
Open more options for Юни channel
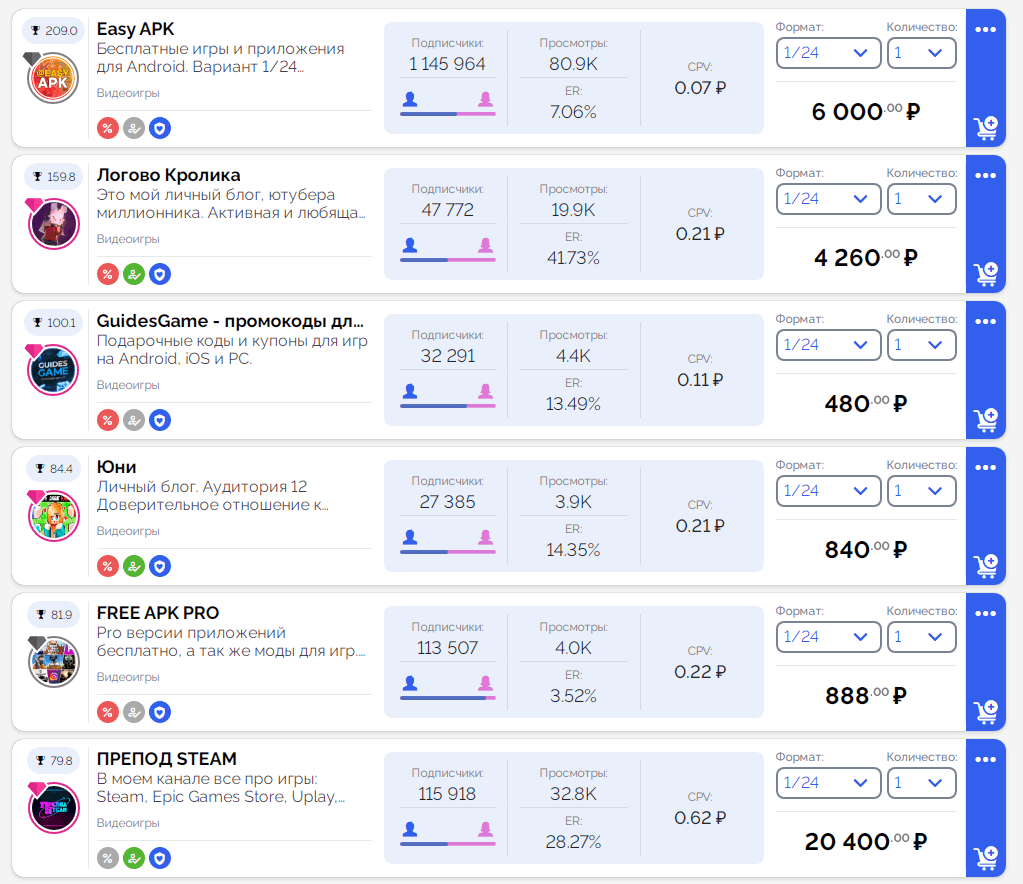point(986,468)
